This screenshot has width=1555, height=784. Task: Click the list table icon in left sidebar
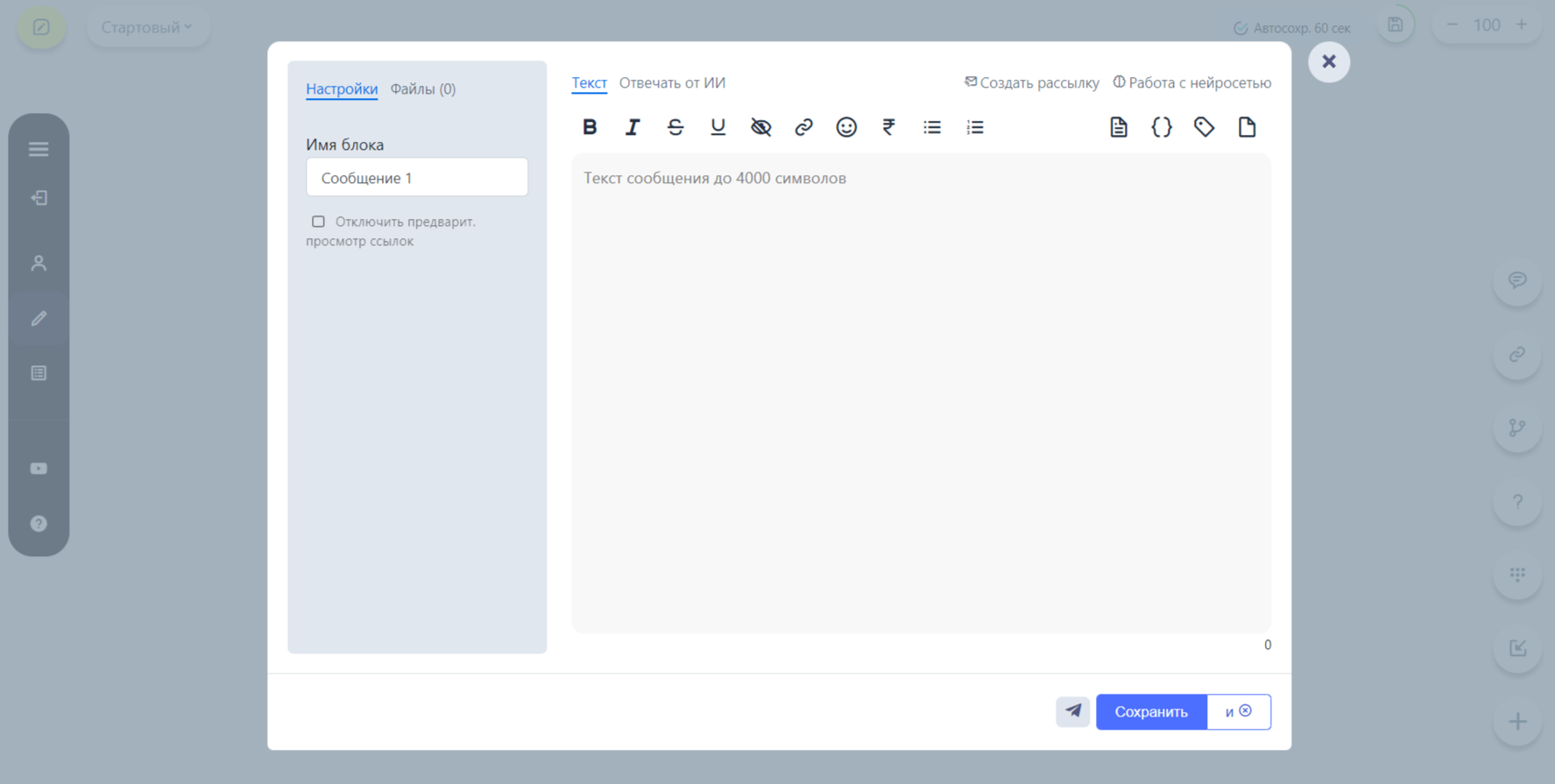(39, 373)
